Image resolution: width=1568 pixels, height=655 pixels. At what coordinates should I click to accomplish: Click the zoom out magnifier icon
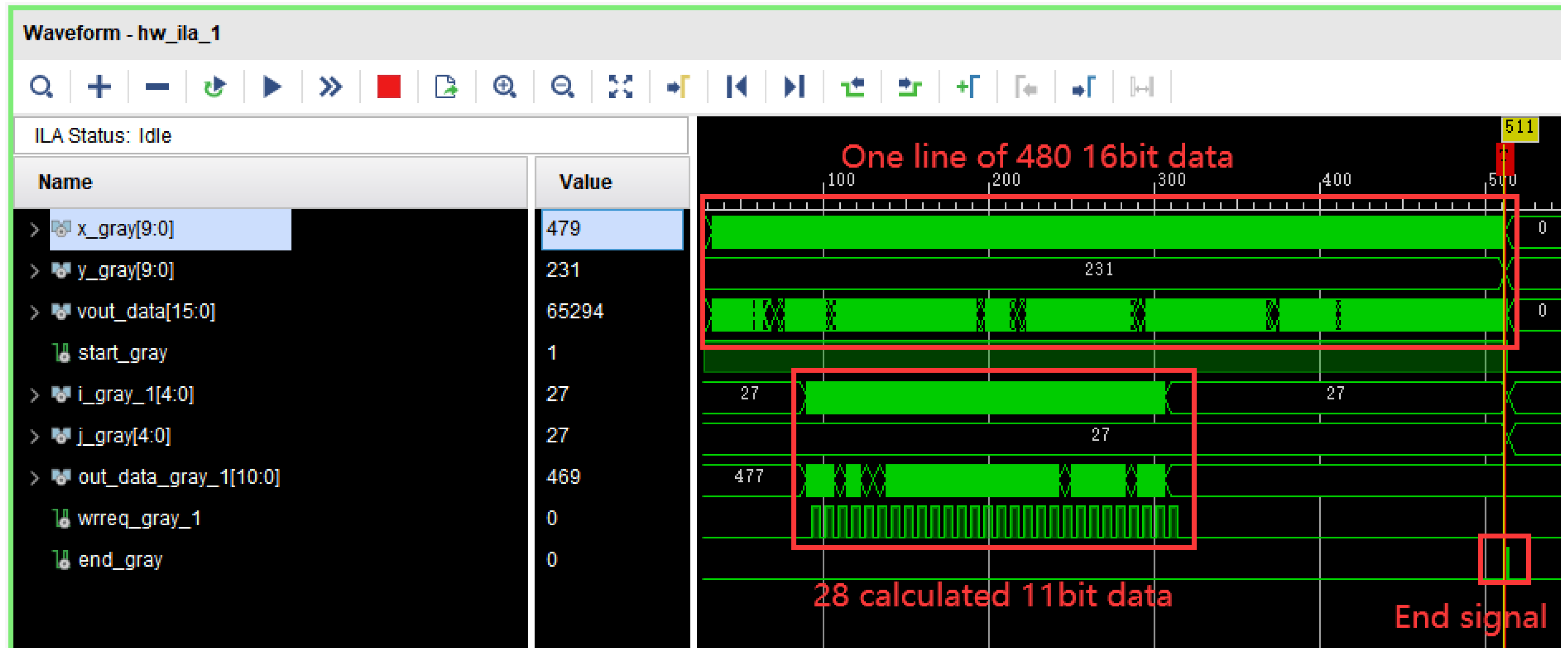[562, 87]
